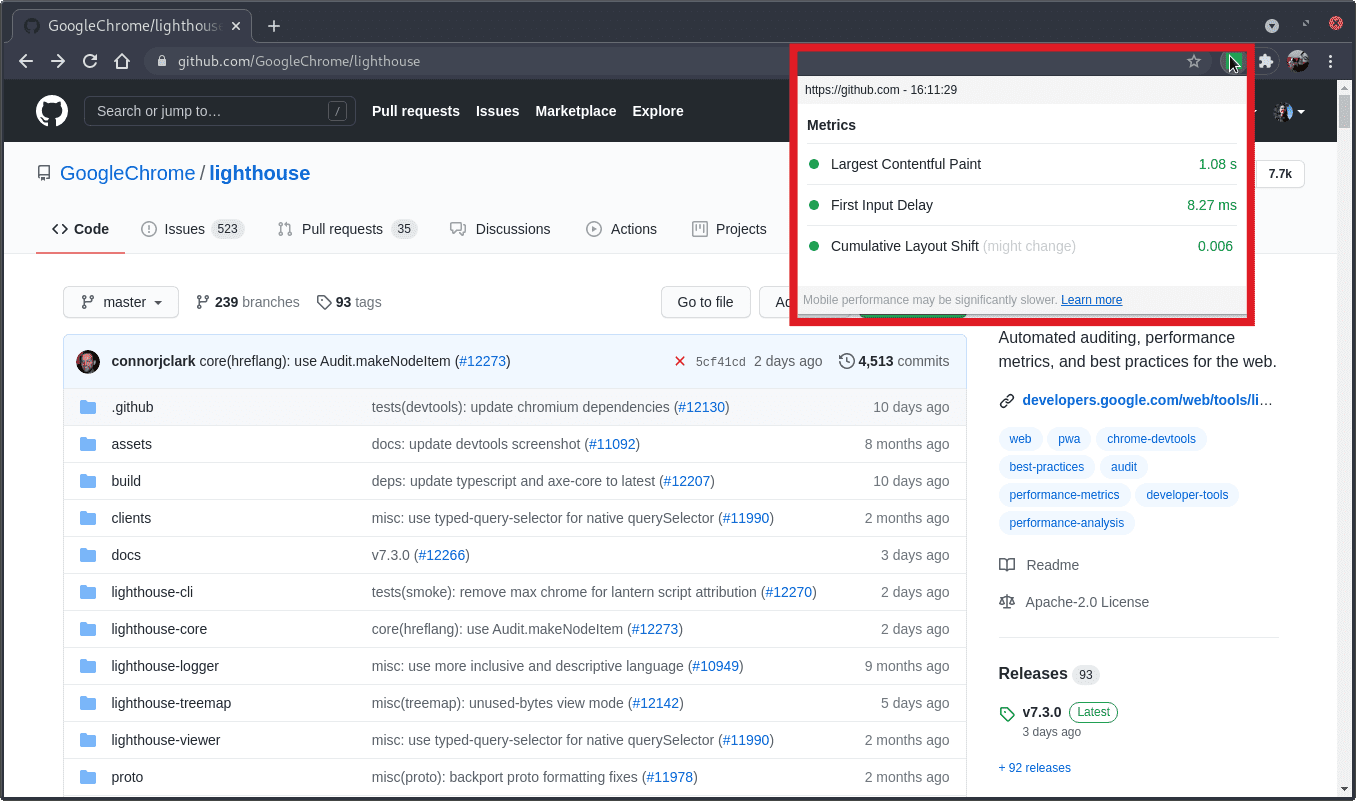Open developers.google.com website link
Viewport: 1356px width, 801px height.
(1147, 401)
